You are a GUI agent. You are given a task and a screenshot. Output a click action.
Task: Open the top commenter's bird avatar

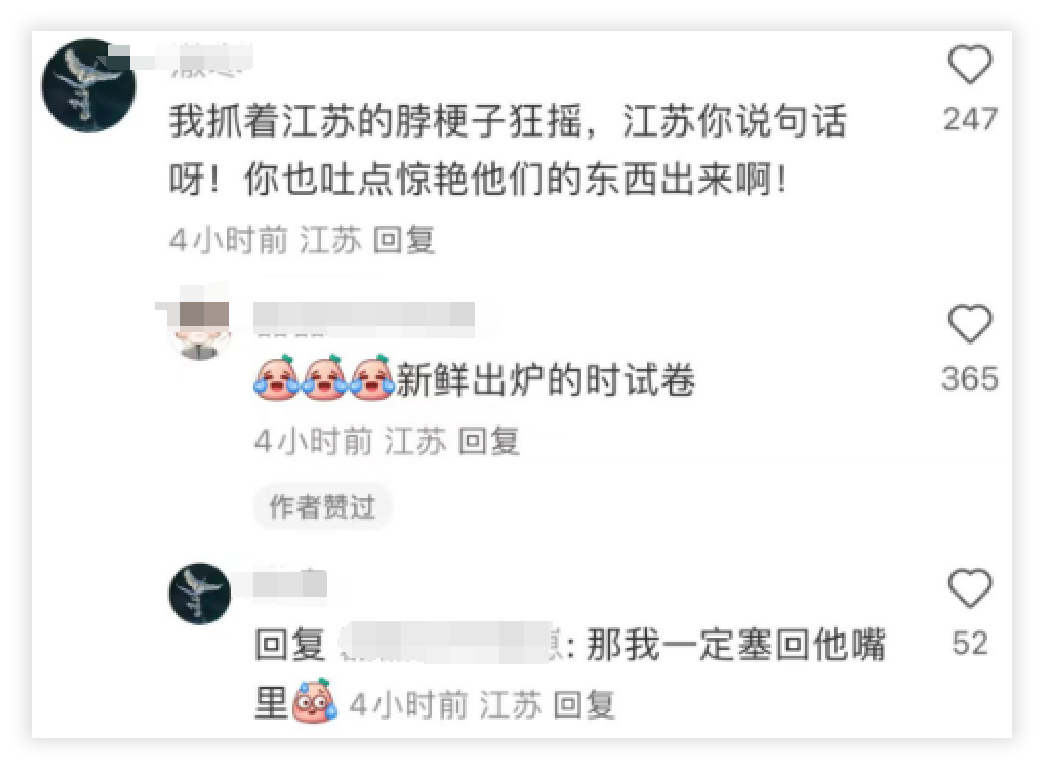click(89, 85)
